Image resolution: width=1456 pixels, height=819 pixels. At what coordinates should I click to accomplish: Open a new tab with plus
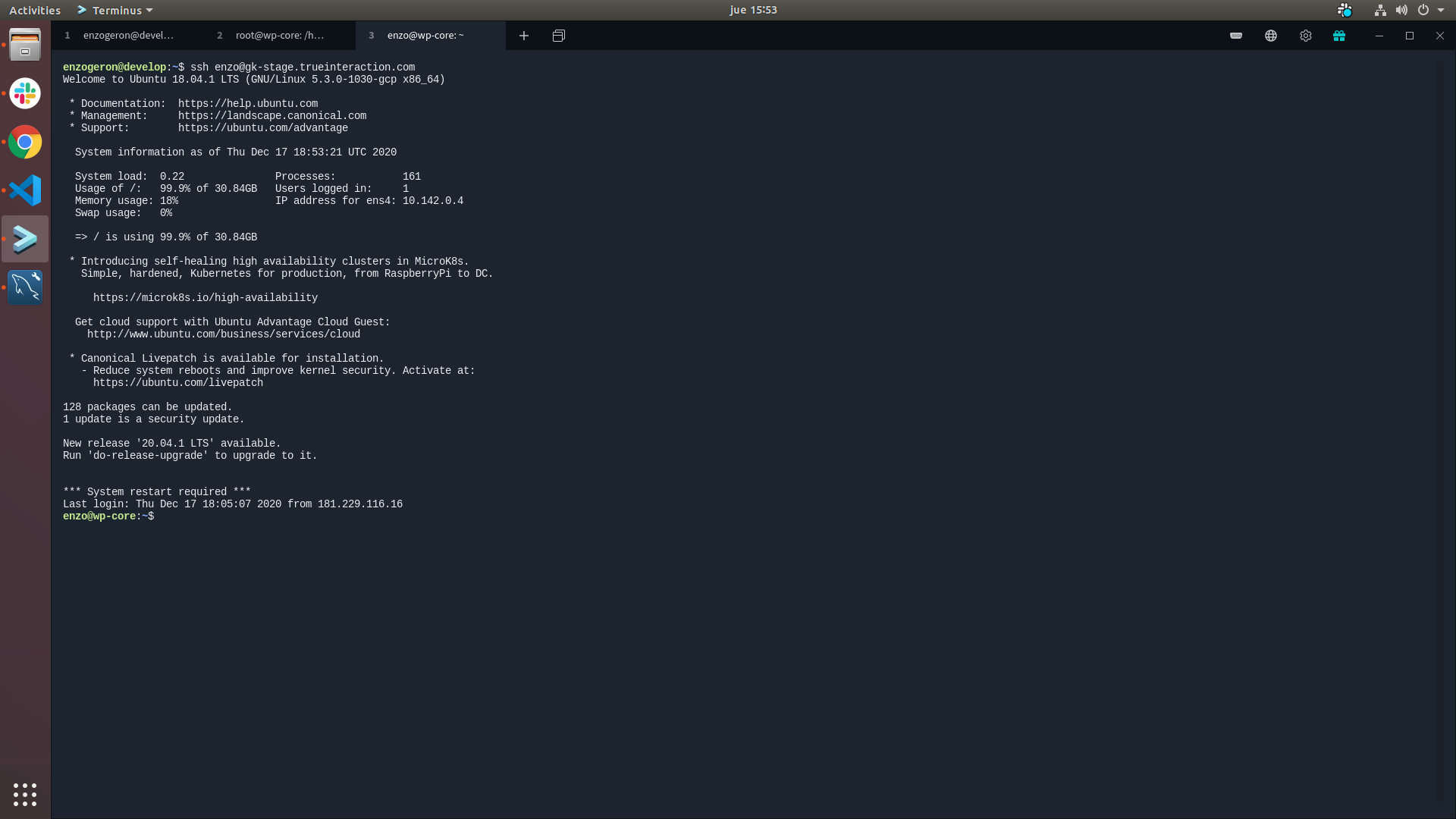(524, 36)
